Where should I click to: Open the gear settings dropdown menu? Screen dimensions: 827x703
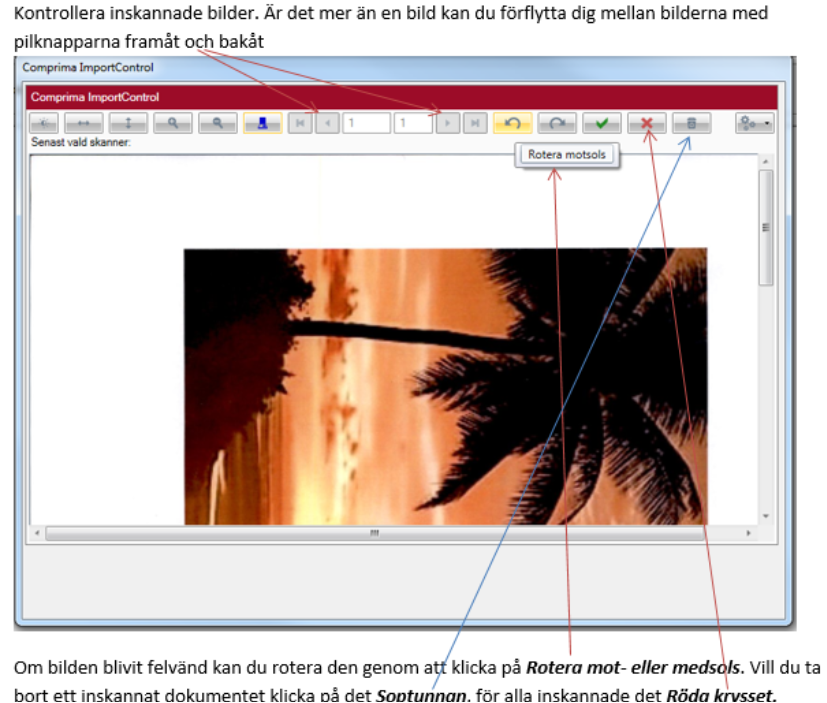[754, 123]
